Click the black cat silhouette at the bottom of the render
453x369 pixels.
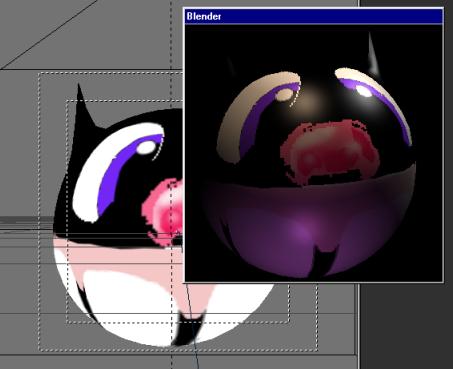tap(324, 260)
